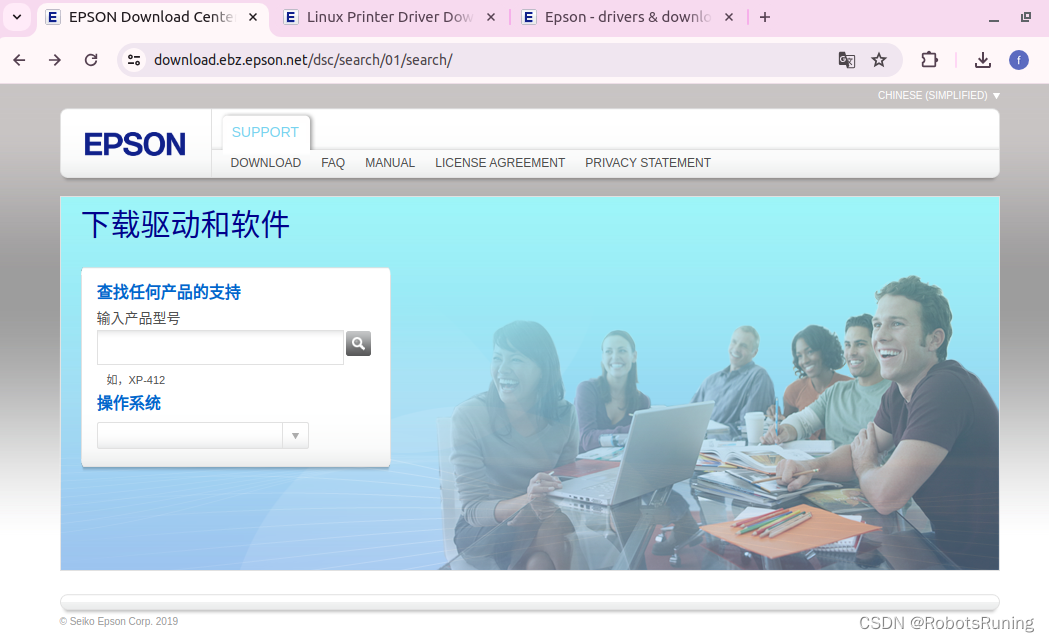Open PRIVACY STATEMENT link

648,163
